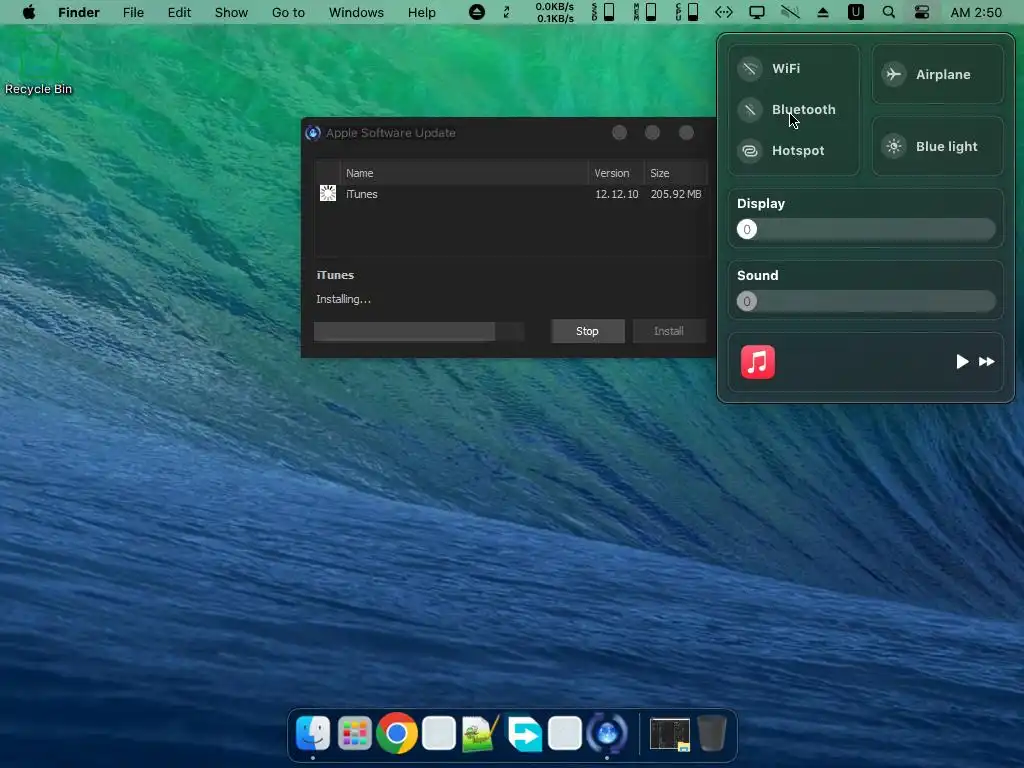
Task: Open the Finder menu
Action: click(78, 12)
